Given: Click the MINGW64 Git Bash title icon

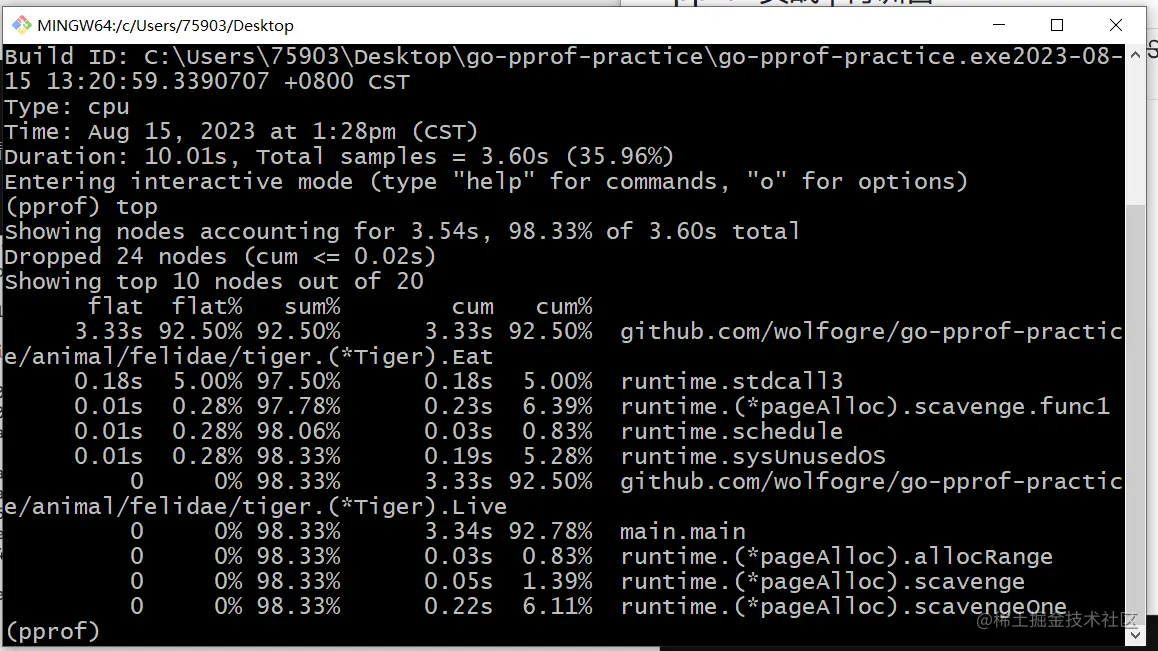Looking at the screenshot, I should click(x=21, y=25).
